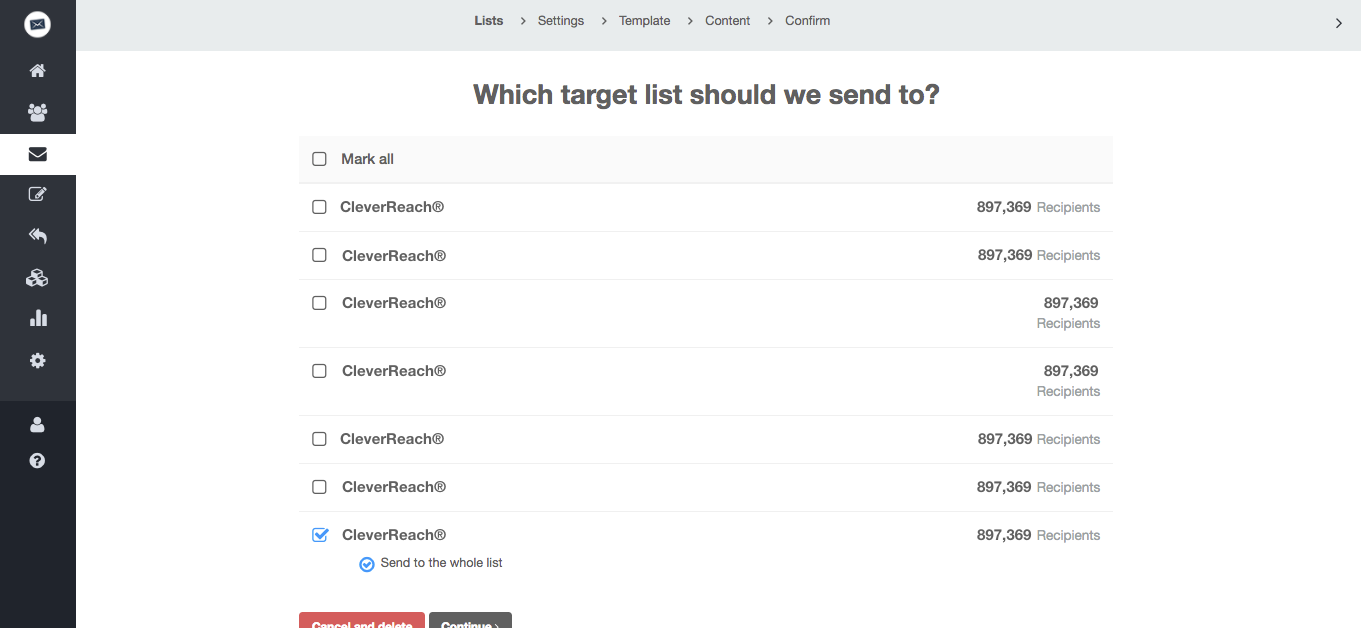Screen dimensions: 1361x628
Task: Tick the fourth CleverReach list checkbox
Action: [319, 371]
